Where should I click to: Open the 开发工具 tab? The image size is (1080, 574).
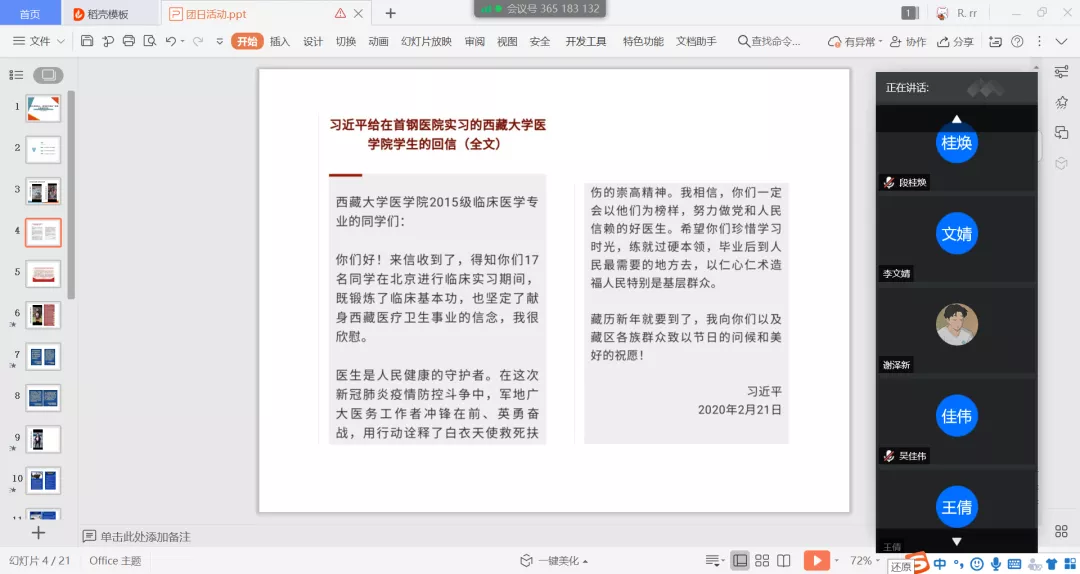click(586, 41)
